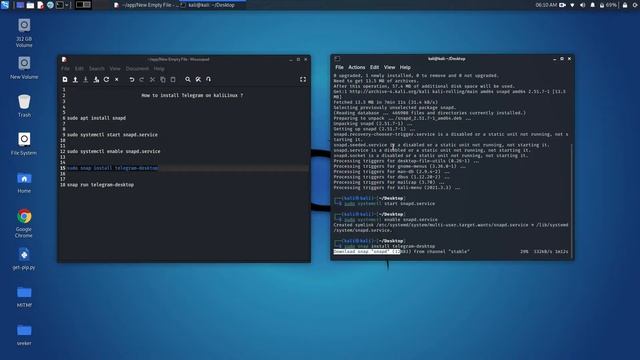Viewport: 640px width, 360px height.
Task: Create a new document in Mousepad toolbar
Action: (65, 80)
